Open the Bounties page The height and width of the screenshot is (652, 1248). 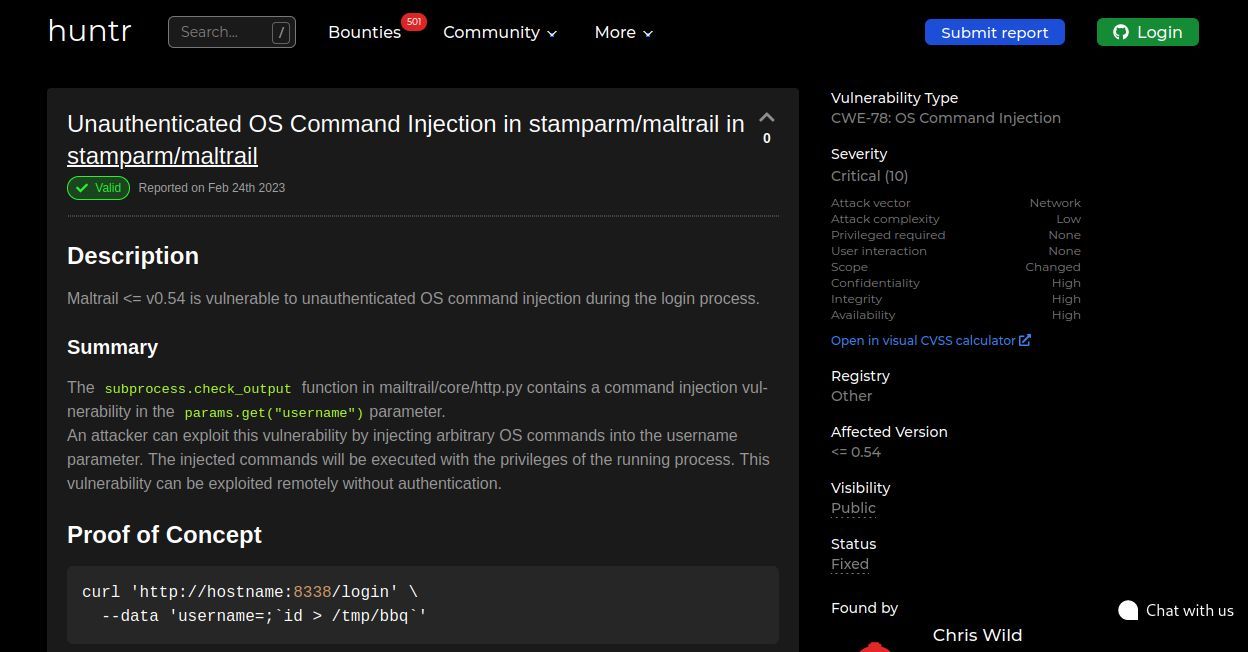364,32
